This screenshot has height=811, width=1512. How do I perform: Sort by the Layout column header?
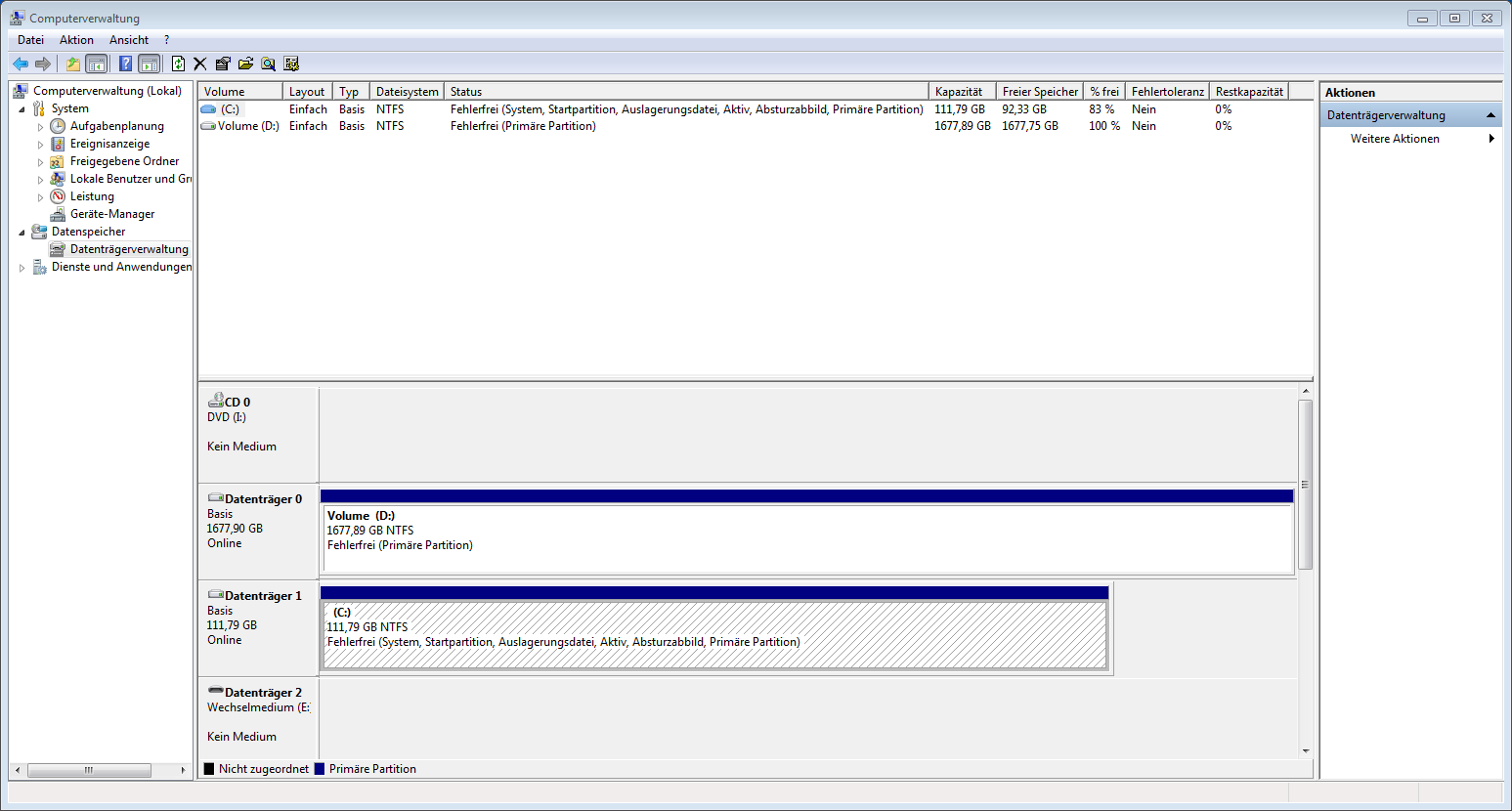(308, 91)
